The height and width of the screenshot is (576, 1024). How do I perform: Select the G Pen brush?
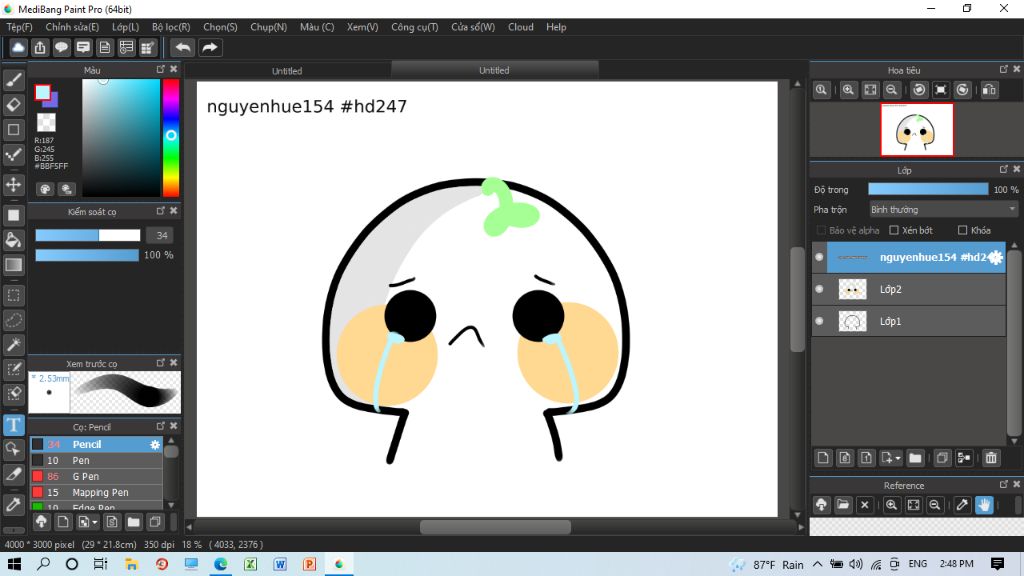96,476
